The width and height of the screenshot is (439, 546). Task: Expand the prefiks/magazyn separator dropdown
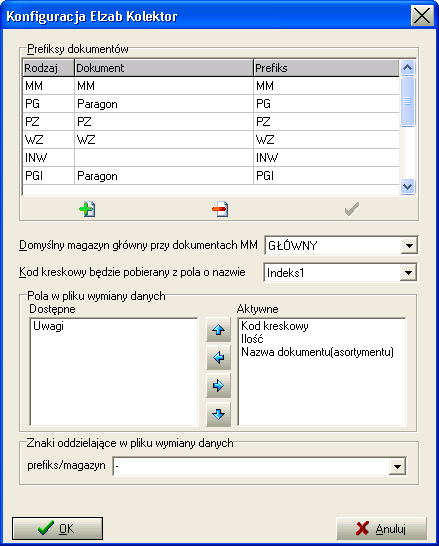click(397, 466)
